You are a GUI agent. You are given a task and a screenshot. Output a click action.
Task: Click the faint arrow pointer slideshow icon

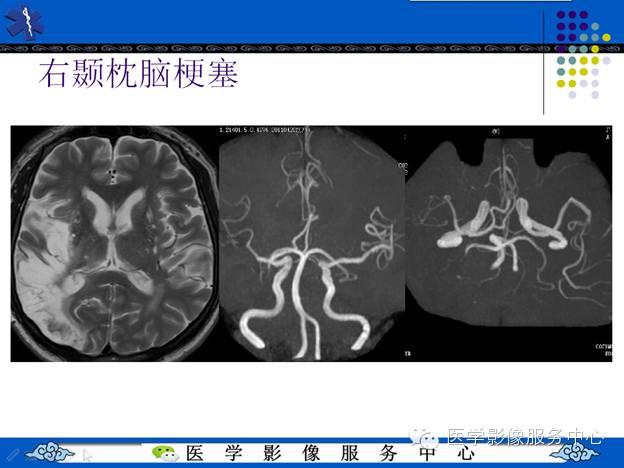coord(87,455)
